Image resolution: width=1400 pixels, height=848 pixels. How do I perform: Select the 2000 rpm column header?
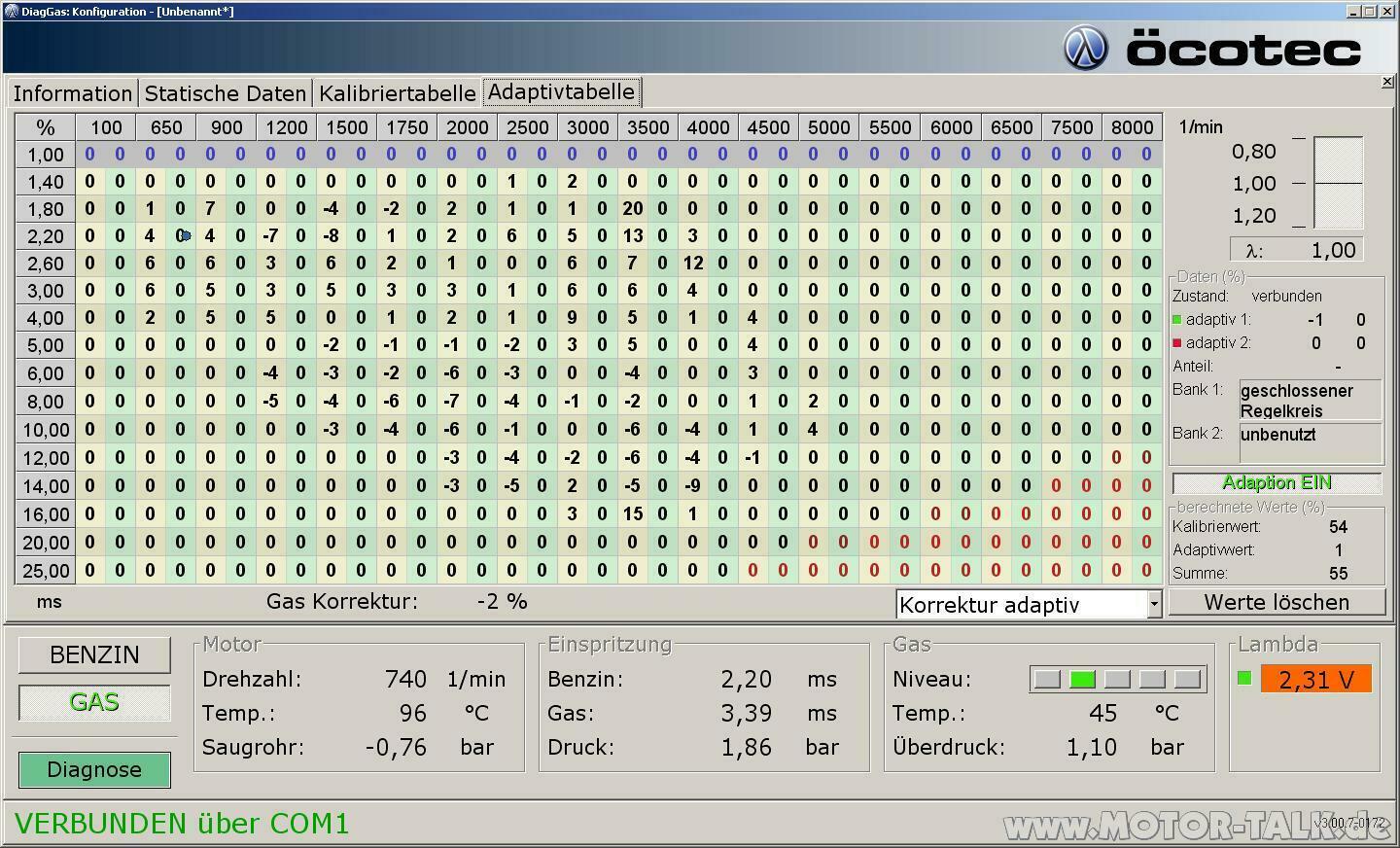click(468, 127)
